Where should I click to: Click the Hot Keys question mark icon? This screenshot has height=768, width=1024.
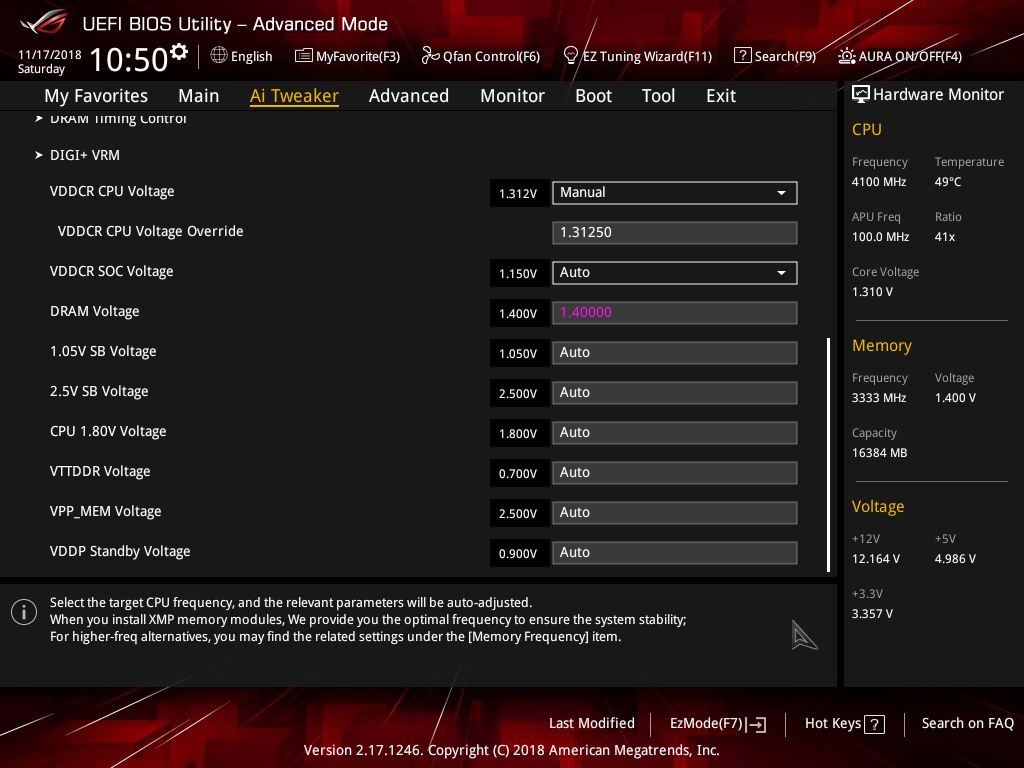(874, 724)
